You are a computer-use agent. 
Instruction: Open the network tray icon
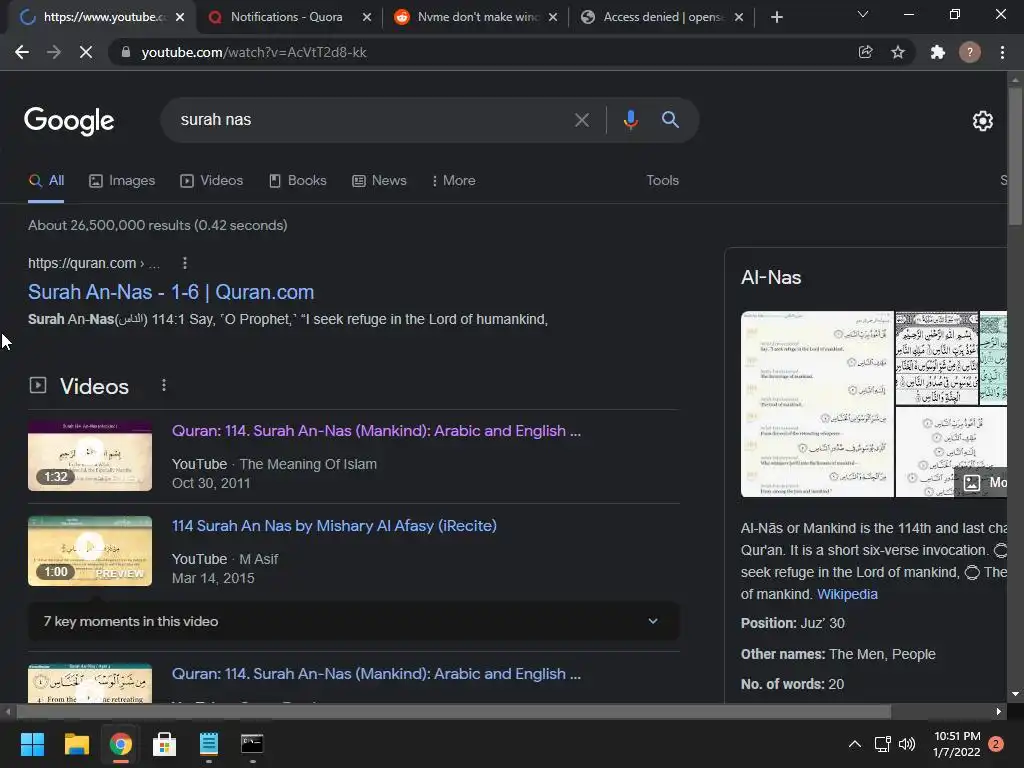click(x=882, y=744)
